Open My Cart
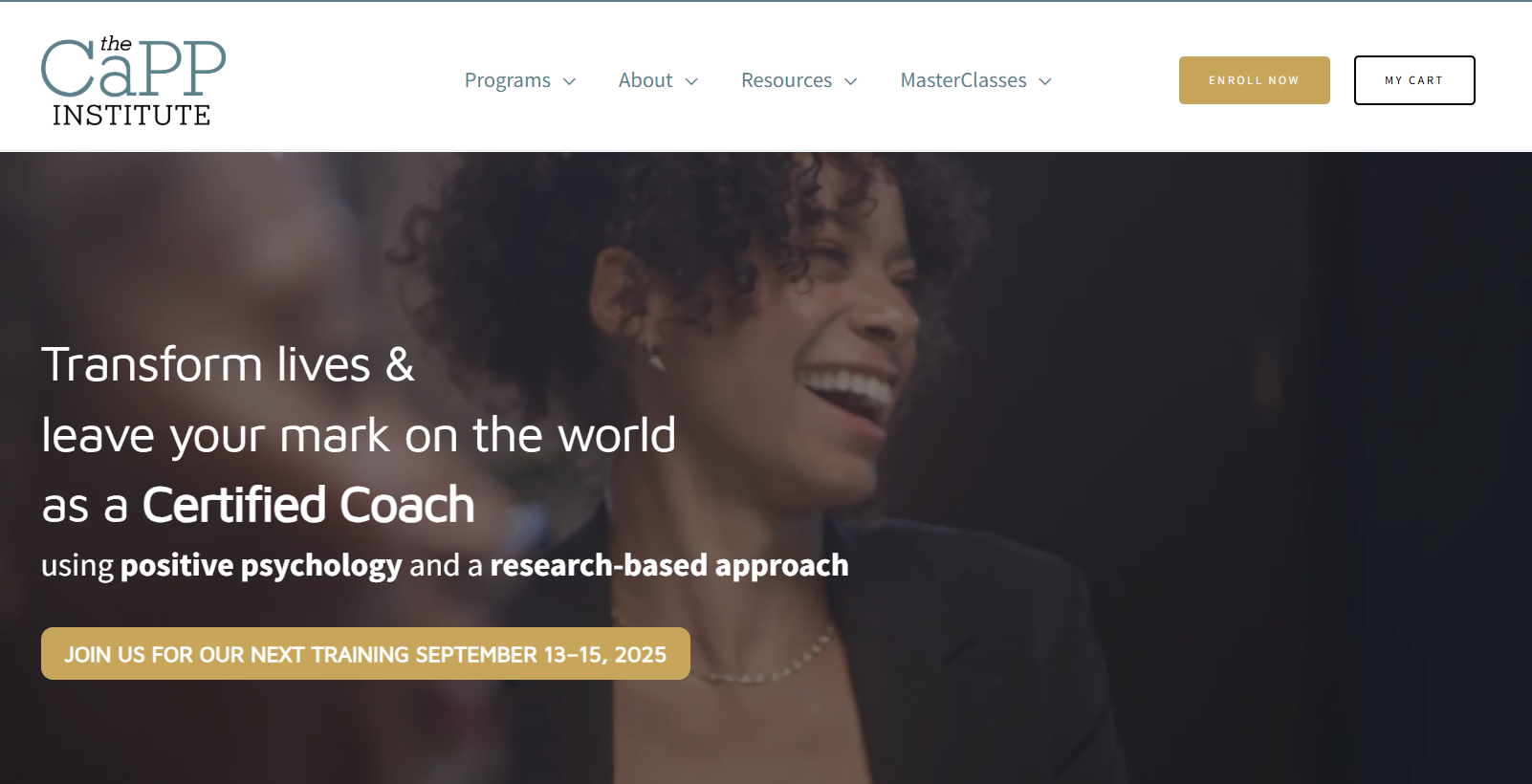This screenshot has height=784, width=1532. point(1414,80)
